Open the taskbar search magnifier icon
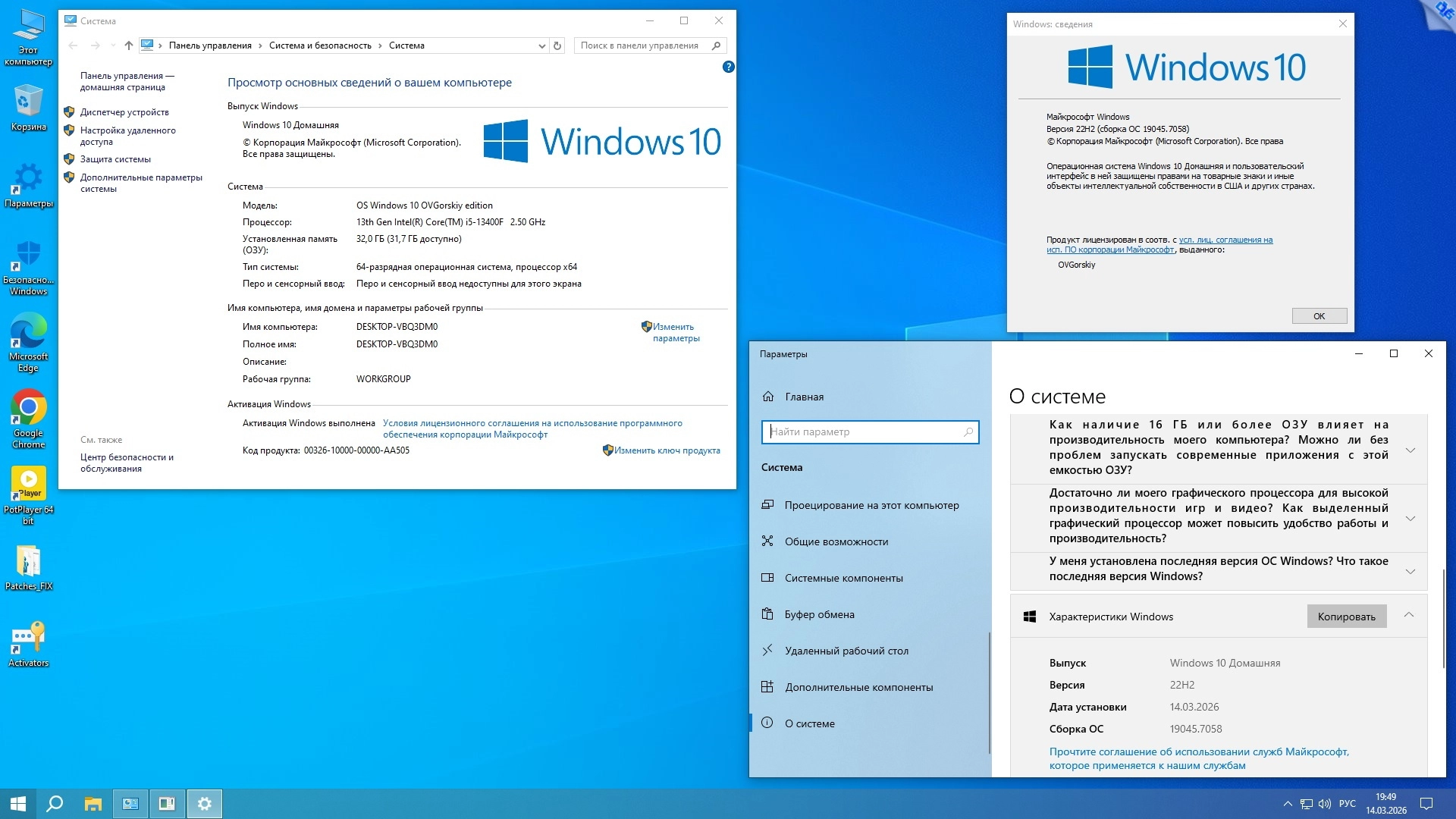 click(x=55, y=804)
